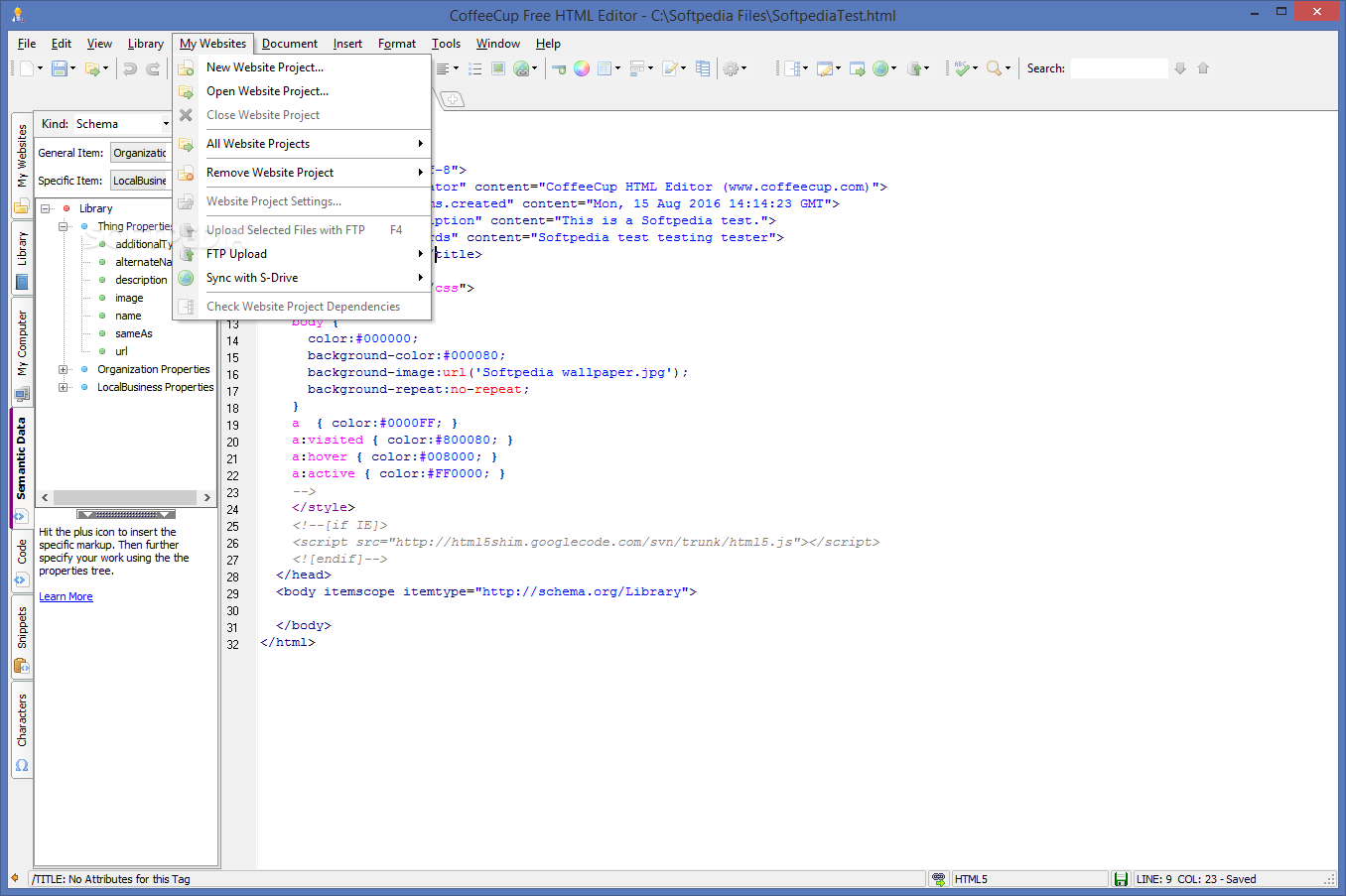Click the upload to server toolbar icon
Viewport: 1346px width, 896px height.
(913, 68)
